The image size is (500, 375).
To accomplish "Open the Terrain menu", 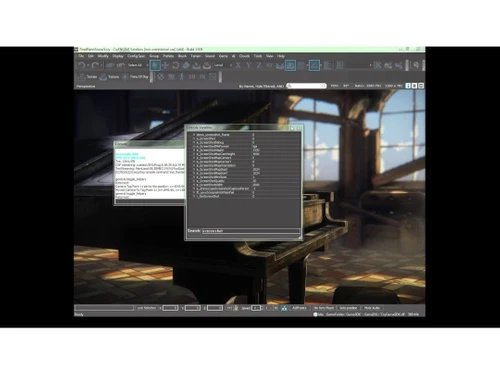I will (196, 56).
